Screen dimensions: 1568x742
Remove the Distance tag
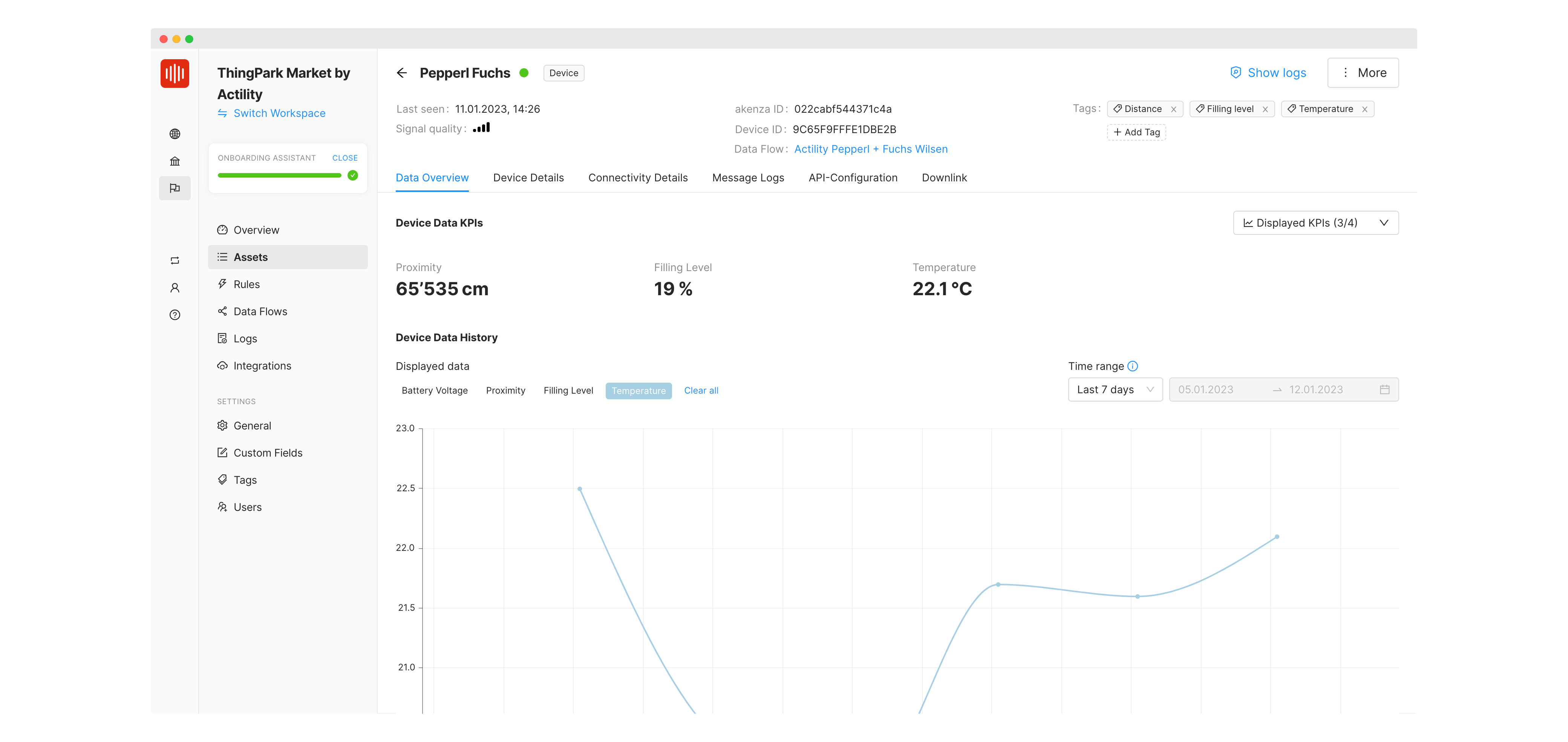click(x=1174, y=109)
